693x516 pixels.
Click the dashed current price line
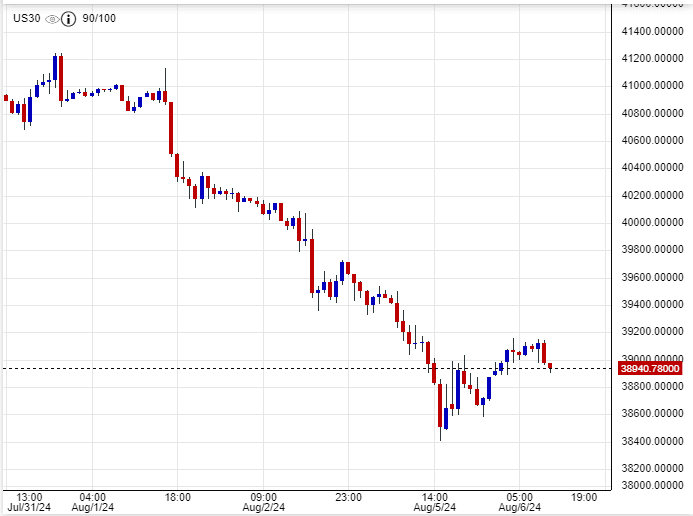(300, 368)
